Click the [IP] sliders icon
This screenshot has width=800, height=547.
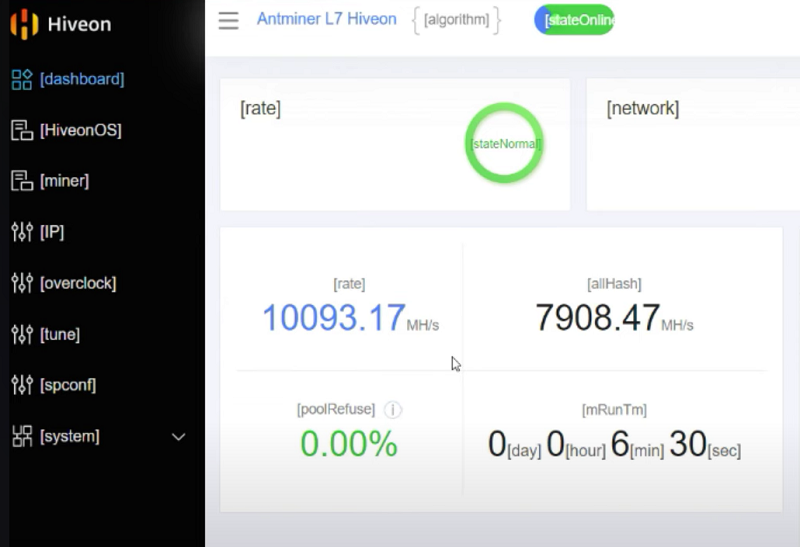22,232
